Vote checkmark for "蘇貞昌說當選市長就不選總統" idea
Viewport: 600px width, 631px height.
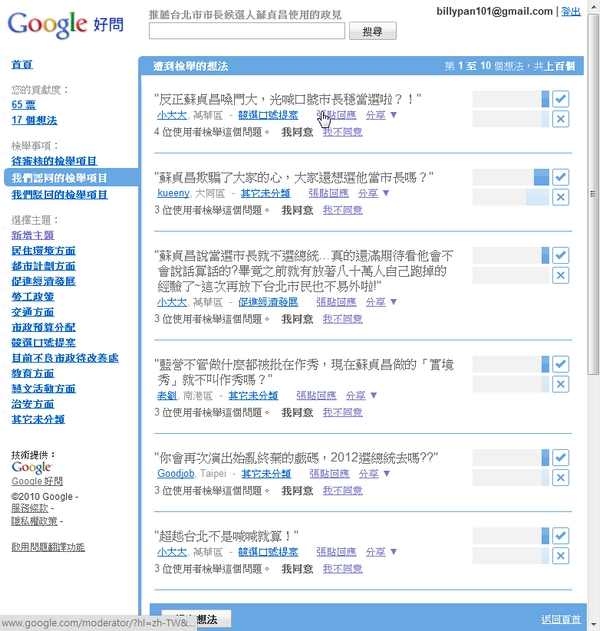pos(561,255)
